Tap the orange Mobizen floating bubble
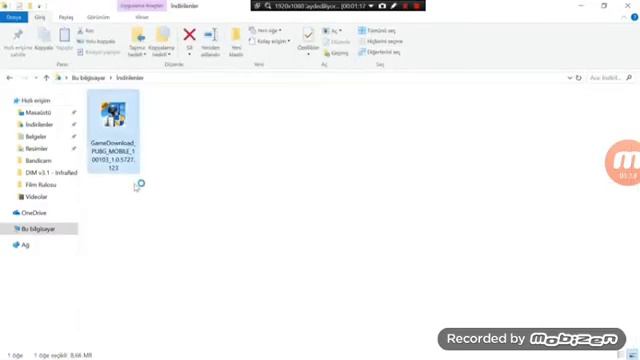Screen dimensions: 640x360 coord(623,162)
